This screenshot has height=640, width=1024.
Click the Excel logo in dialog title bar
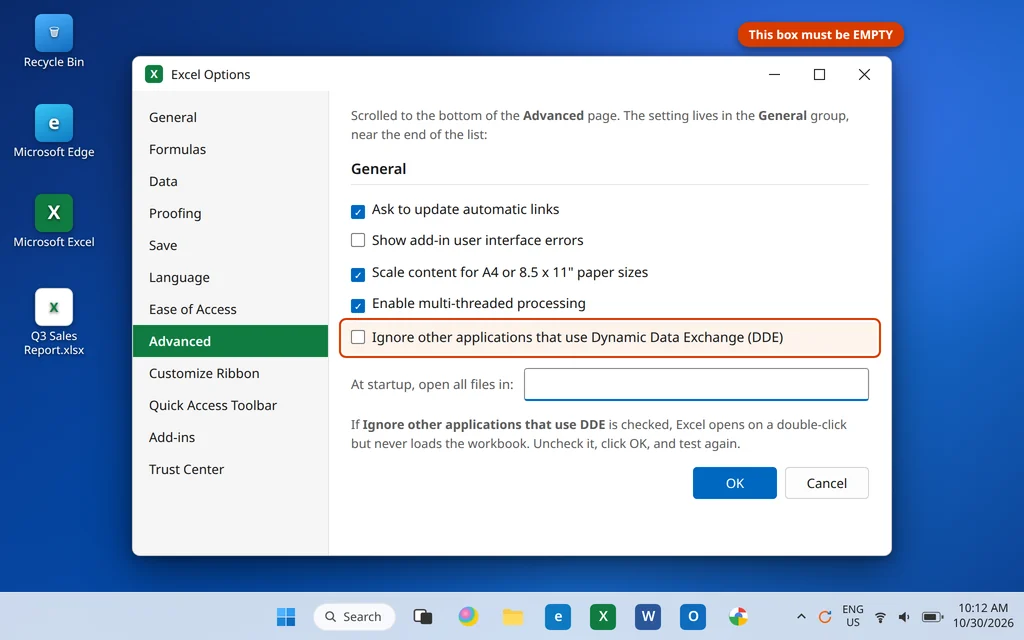pos(153,74)
